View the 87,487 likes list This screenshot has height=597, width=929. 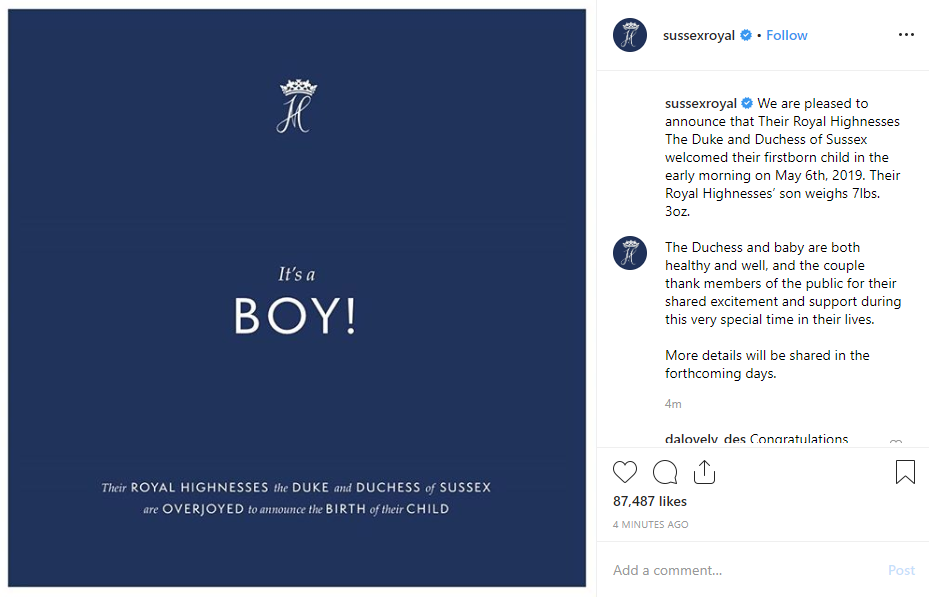650,501
